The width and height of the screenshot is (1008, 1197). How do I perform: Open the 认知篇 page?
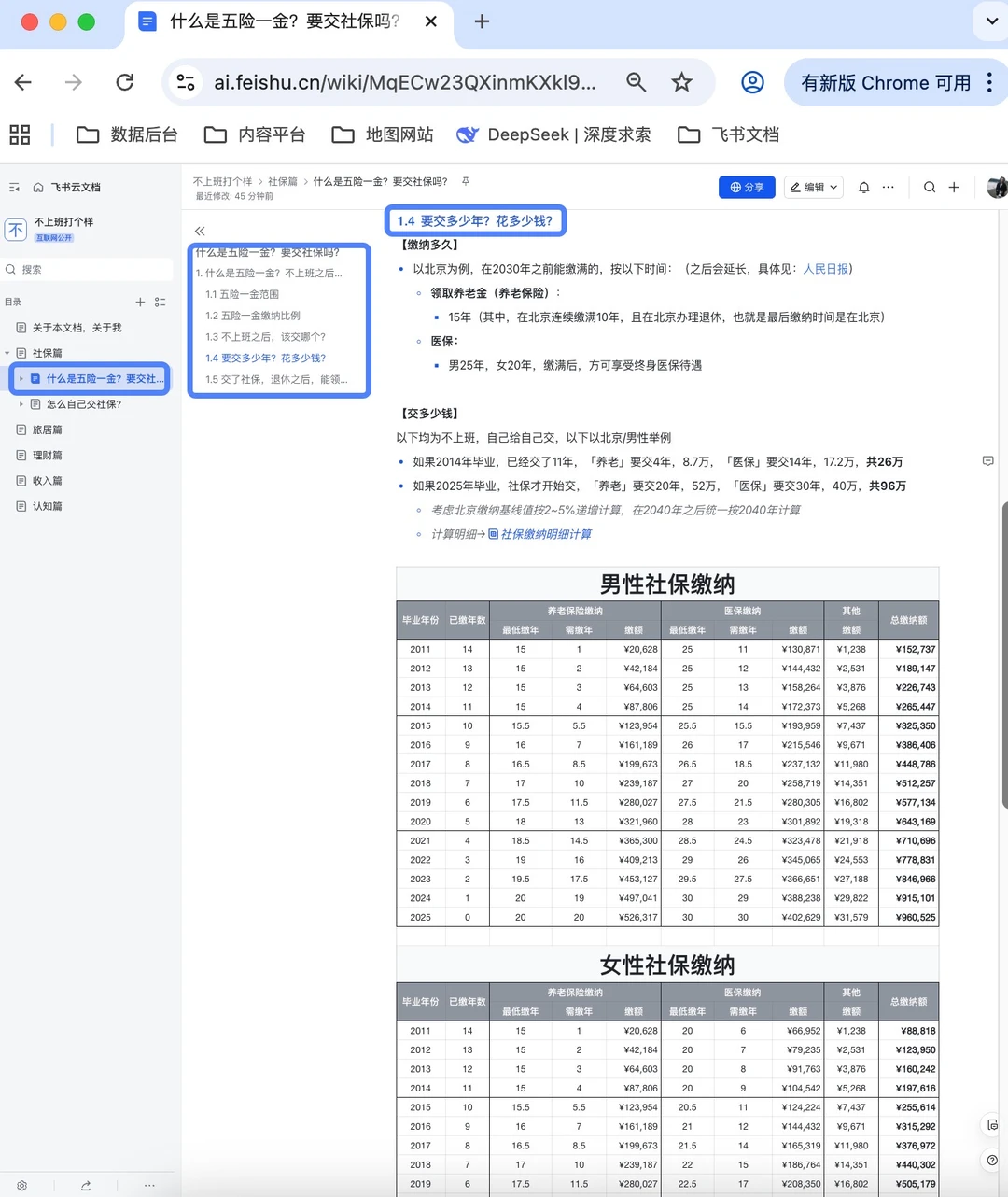click(x=48, y=506)
